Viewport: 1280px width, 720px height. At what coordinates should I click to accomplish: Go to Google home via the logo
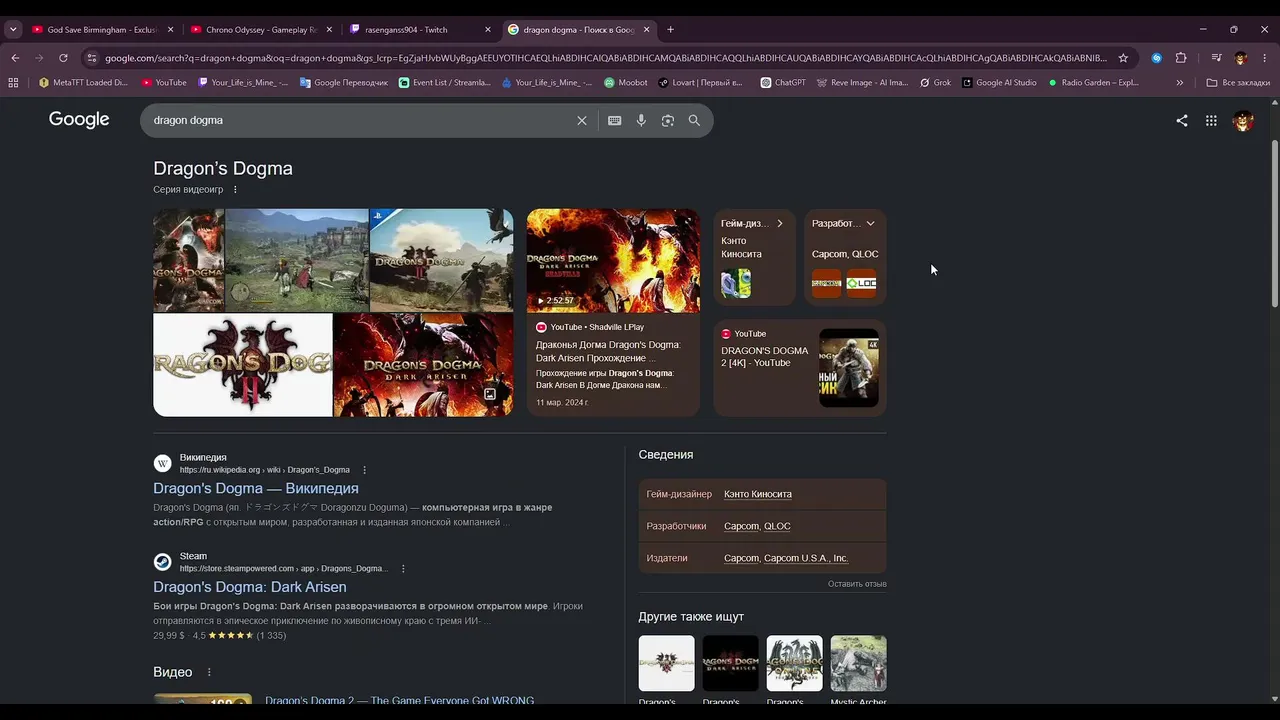click(x=79, y=120)
